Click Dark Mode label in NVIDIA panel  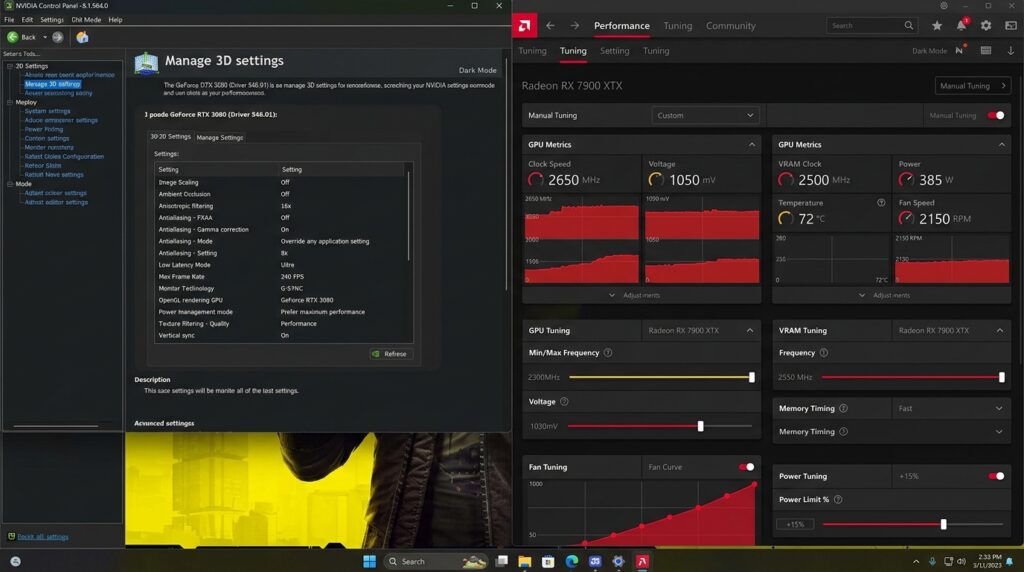click(477, 70)
